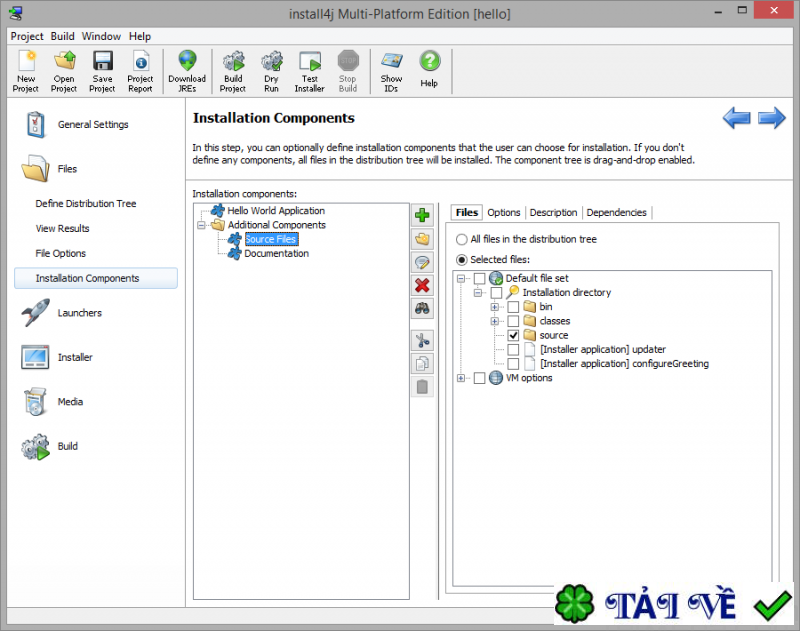Click the comment bubble icon
The height and width of the screenshot is (631, 800).
tap(422, 262)
